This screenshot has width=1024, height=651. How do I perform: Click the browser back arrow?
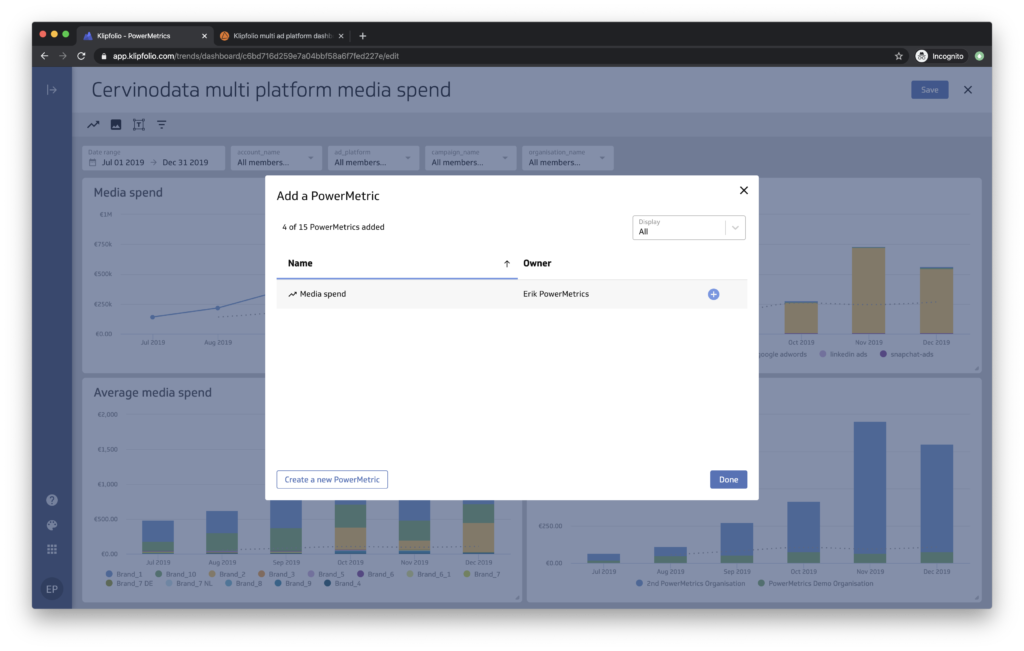coord(44,56)
